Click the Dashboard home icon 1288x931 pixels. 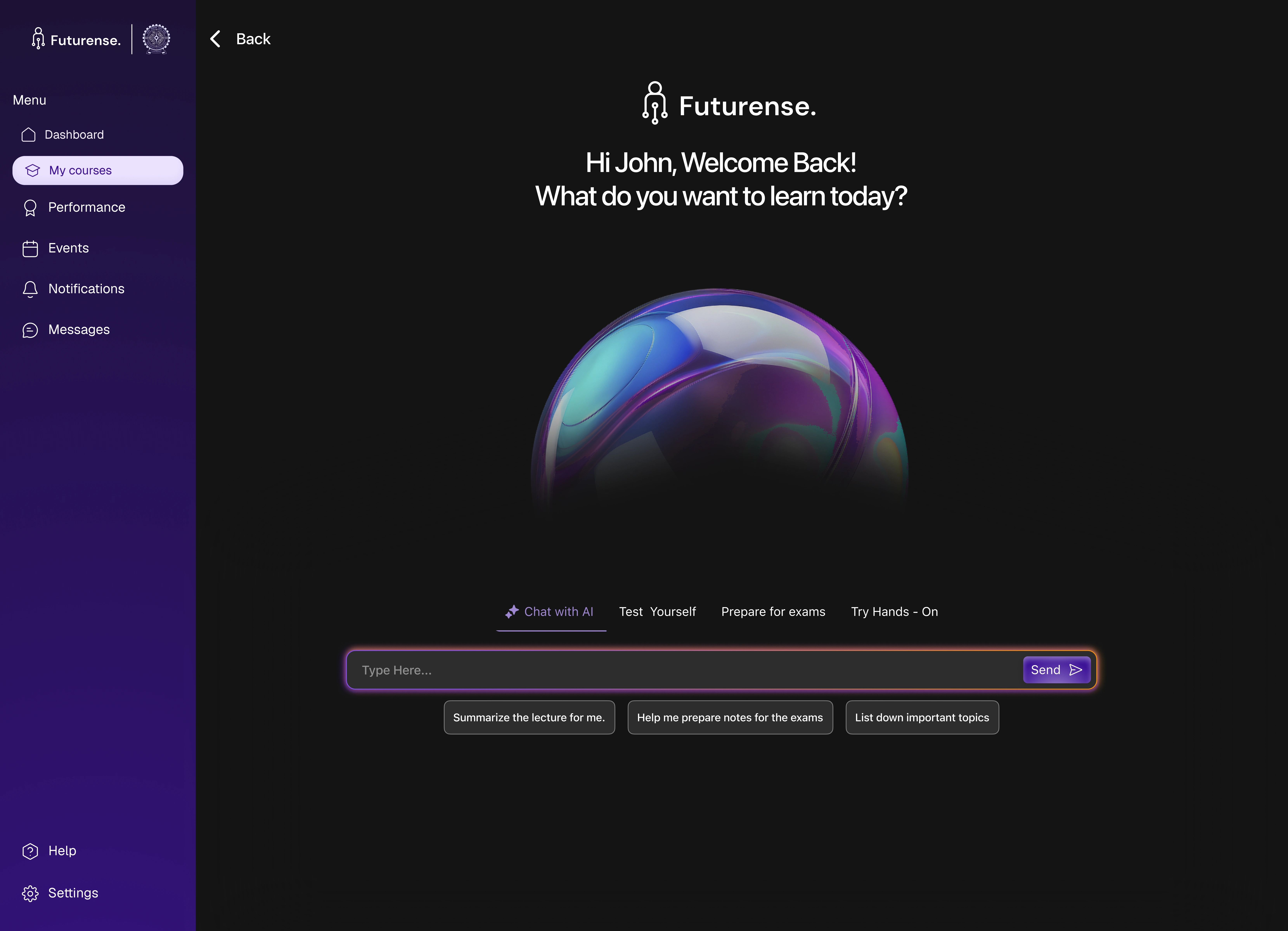point(28,135)
